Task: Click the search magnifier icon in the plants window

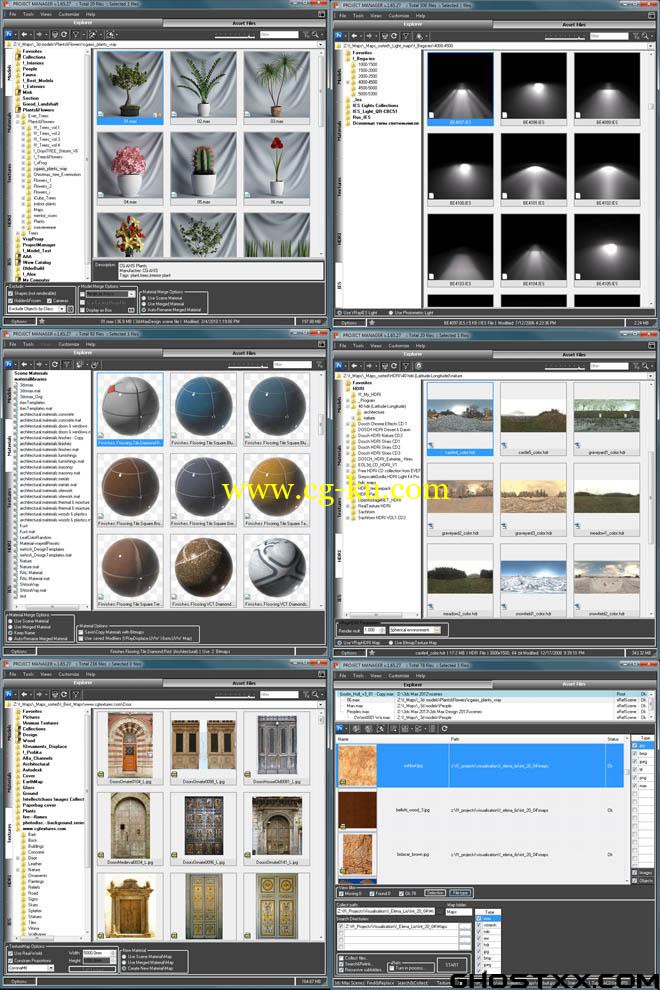Action: click(315, 35)
